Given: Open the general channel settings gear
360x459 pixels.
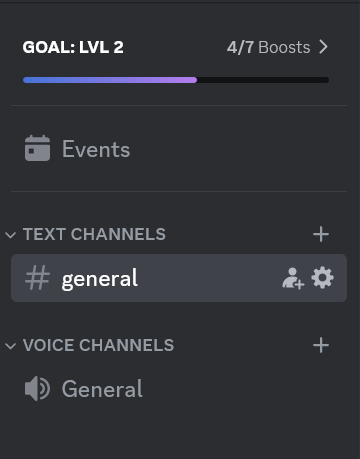Looking at the screenshot, I should (322, 278).
